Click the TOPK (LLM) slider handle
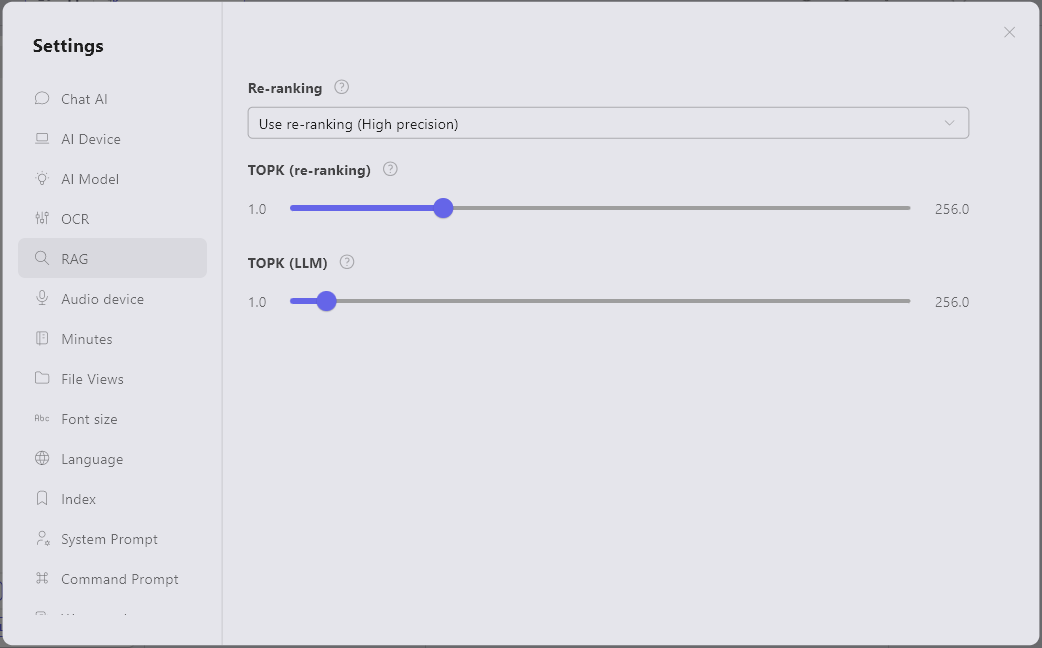 (326, 301)
